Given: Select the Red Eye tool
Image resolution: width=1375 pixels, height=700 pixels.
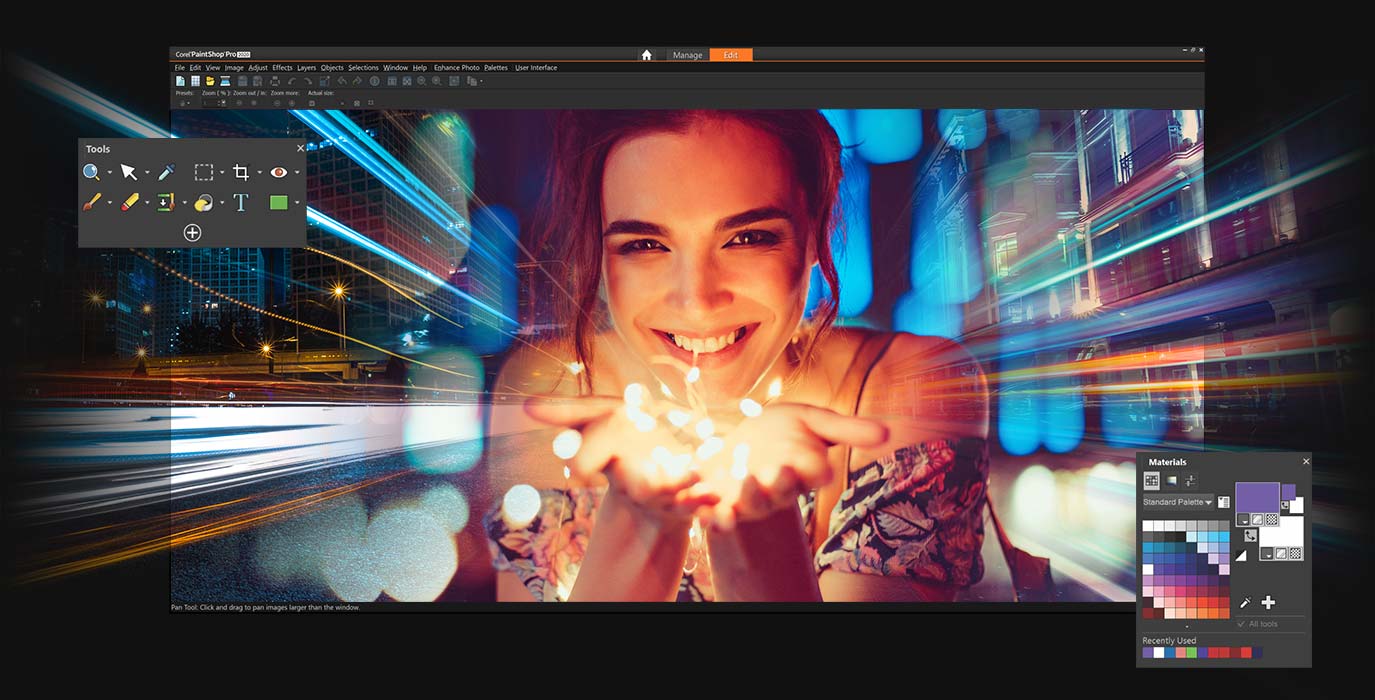Looking at the screenshot, I should [279, 172].
